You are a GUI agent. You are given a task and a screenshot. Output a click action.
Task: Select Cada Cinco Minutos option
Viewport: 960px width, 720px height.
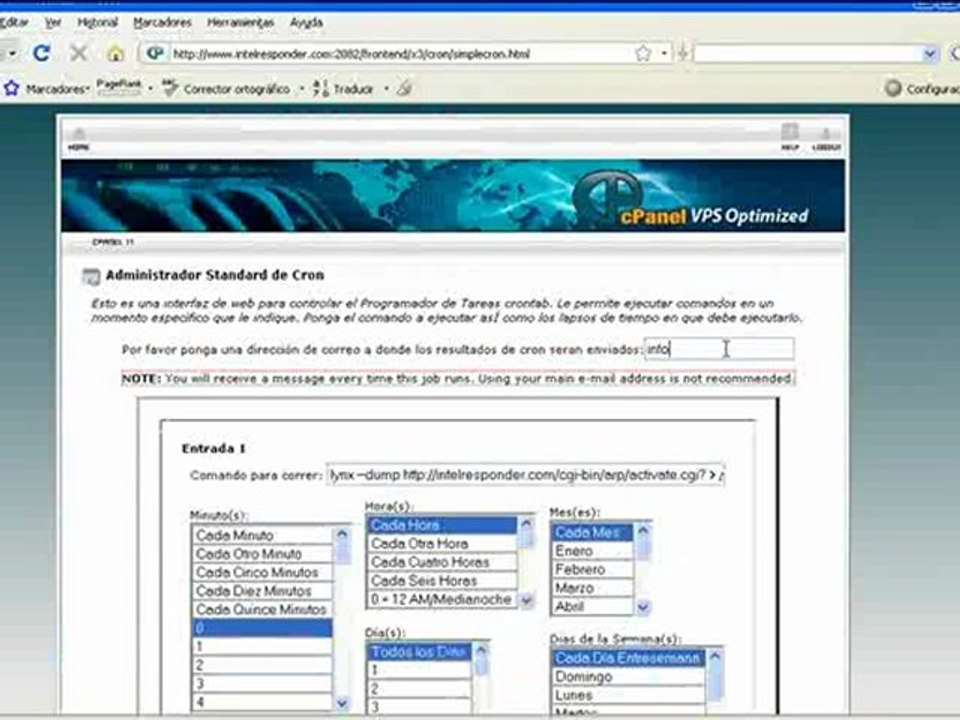pyautogui.click(x=262, y=572)
